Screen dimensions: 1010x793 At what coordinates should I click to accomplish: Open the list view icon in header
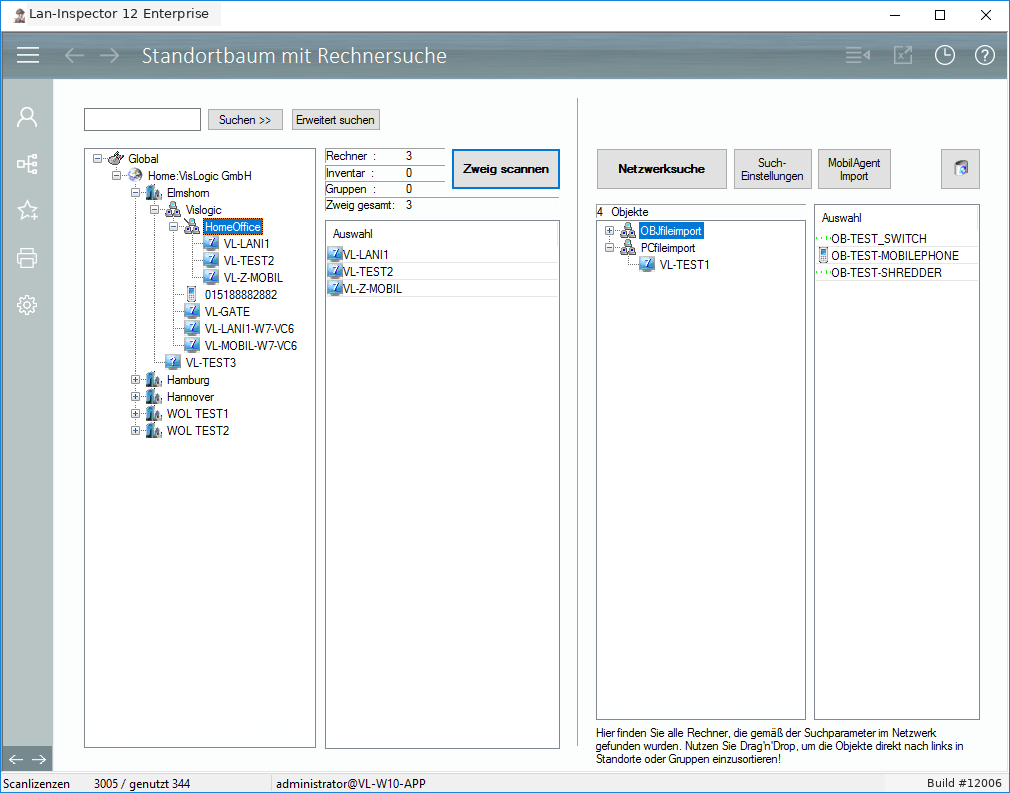click(x=857, y=55)
